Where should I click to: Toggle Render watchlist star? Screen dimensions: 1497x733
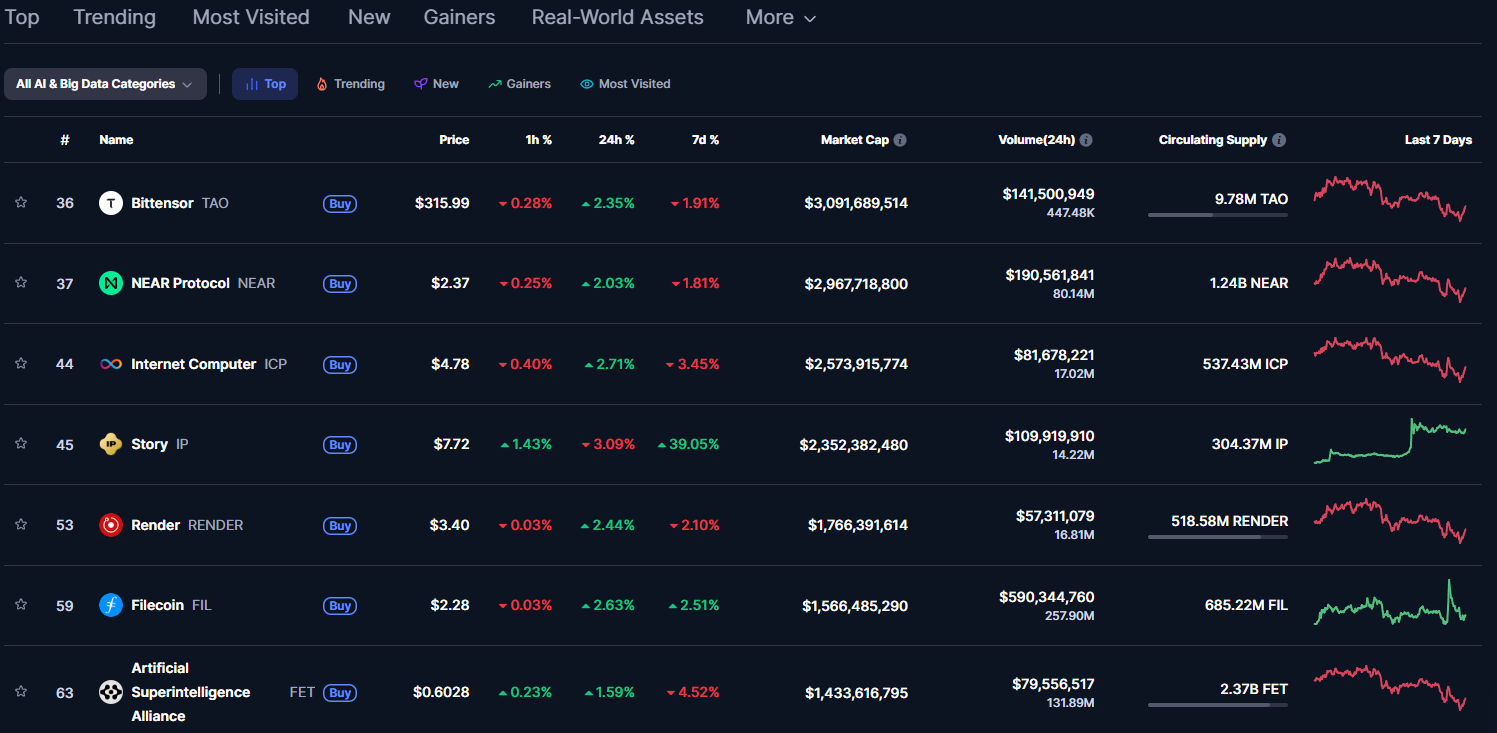point(21,525)
